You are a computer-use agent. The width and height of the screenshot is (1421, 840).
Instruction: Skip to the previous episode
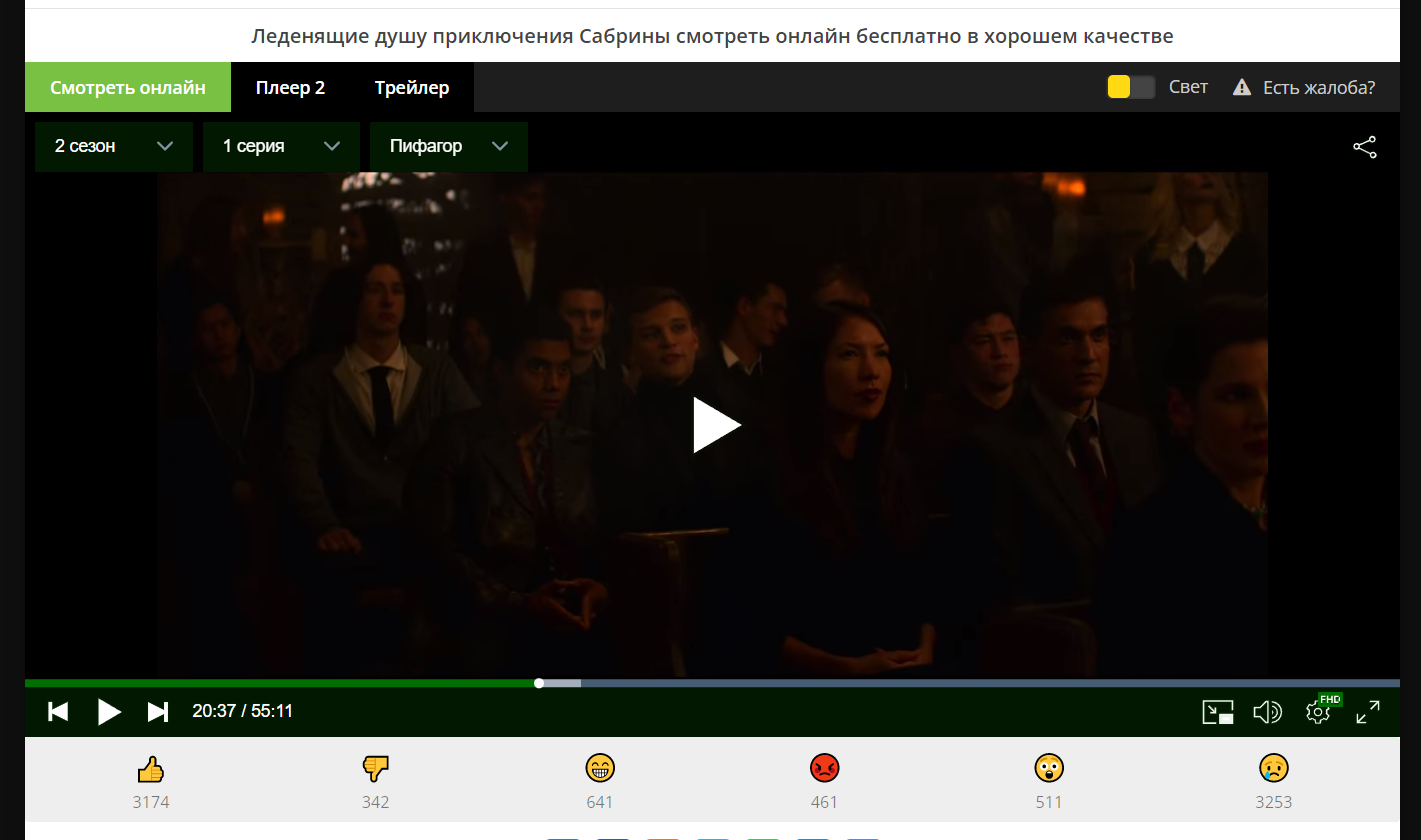[x=58, y=711]
